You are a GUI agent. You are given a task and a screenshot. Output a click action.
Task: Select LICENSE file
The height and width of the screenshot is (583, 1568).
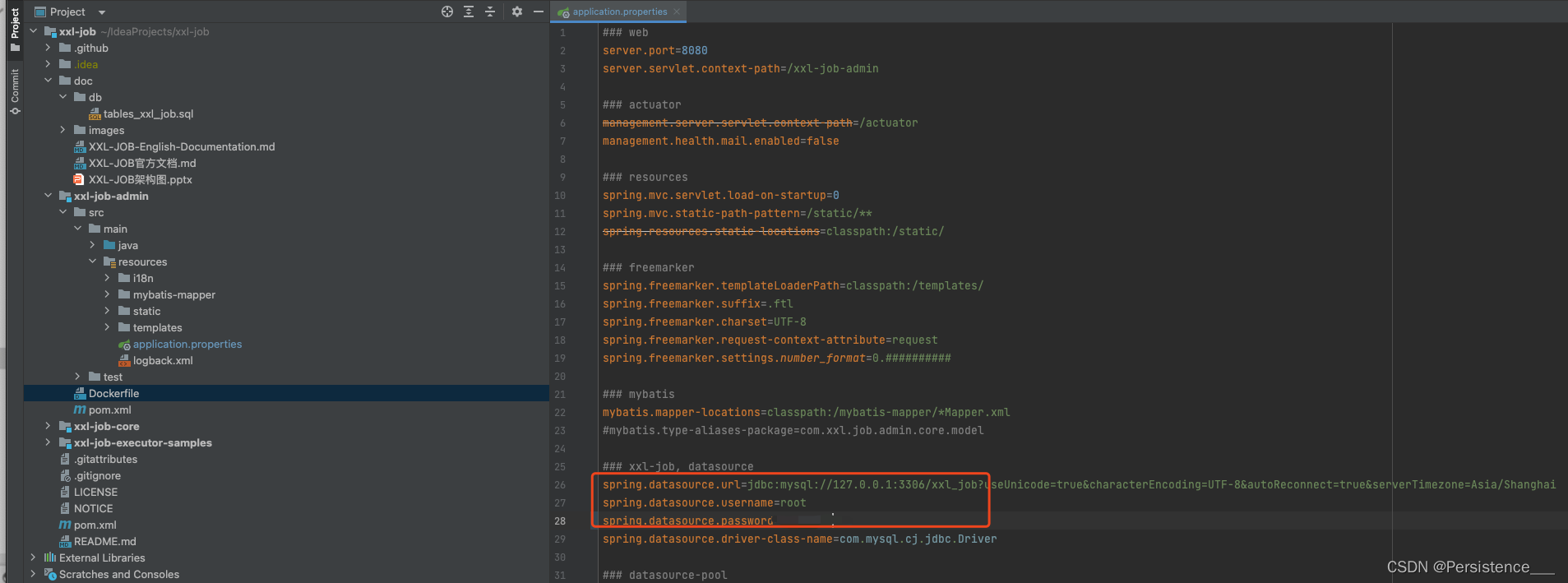click(x=95, y=492)
